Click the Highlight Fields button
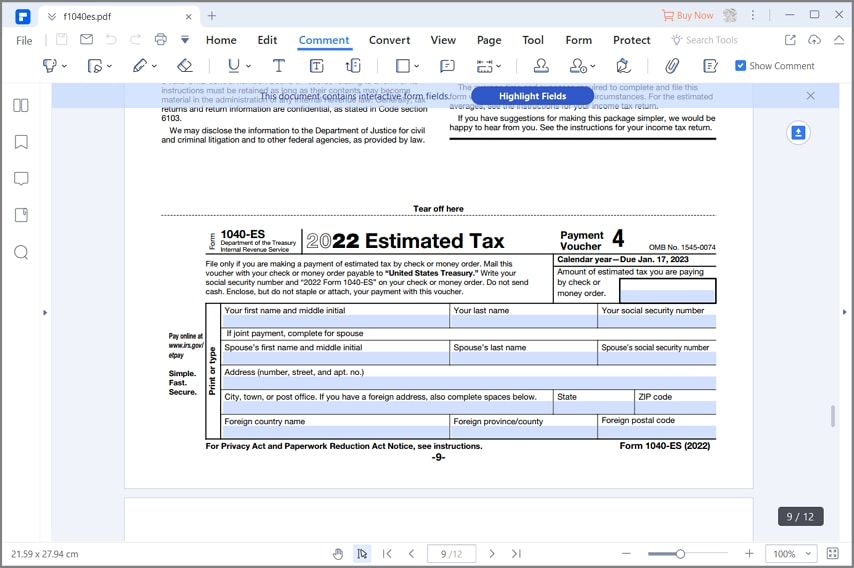This screenshot has height=568, width=854. click(x=532, y=96)
